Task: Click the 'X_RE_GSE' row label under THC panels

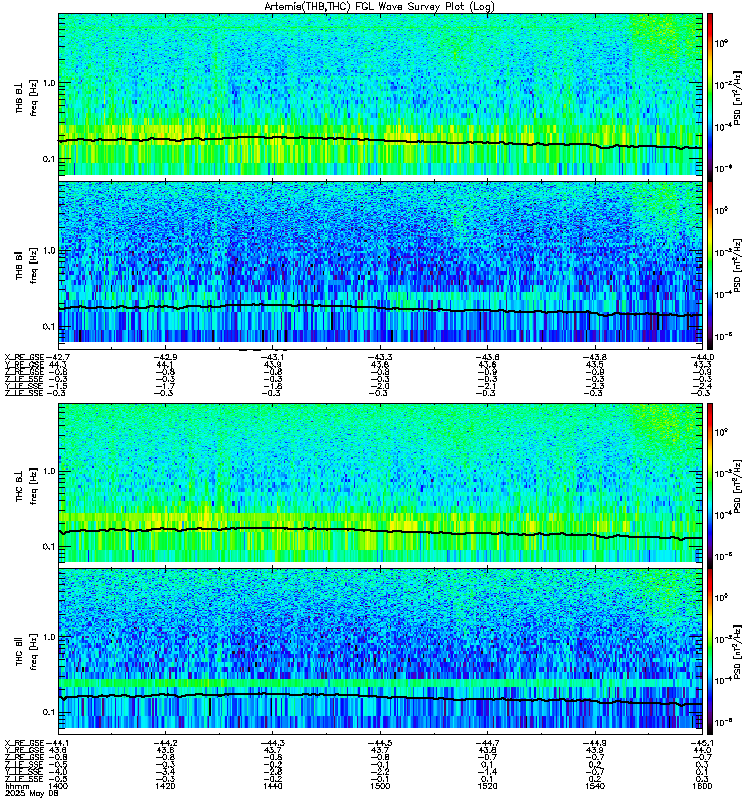Action: coord(24,743)
